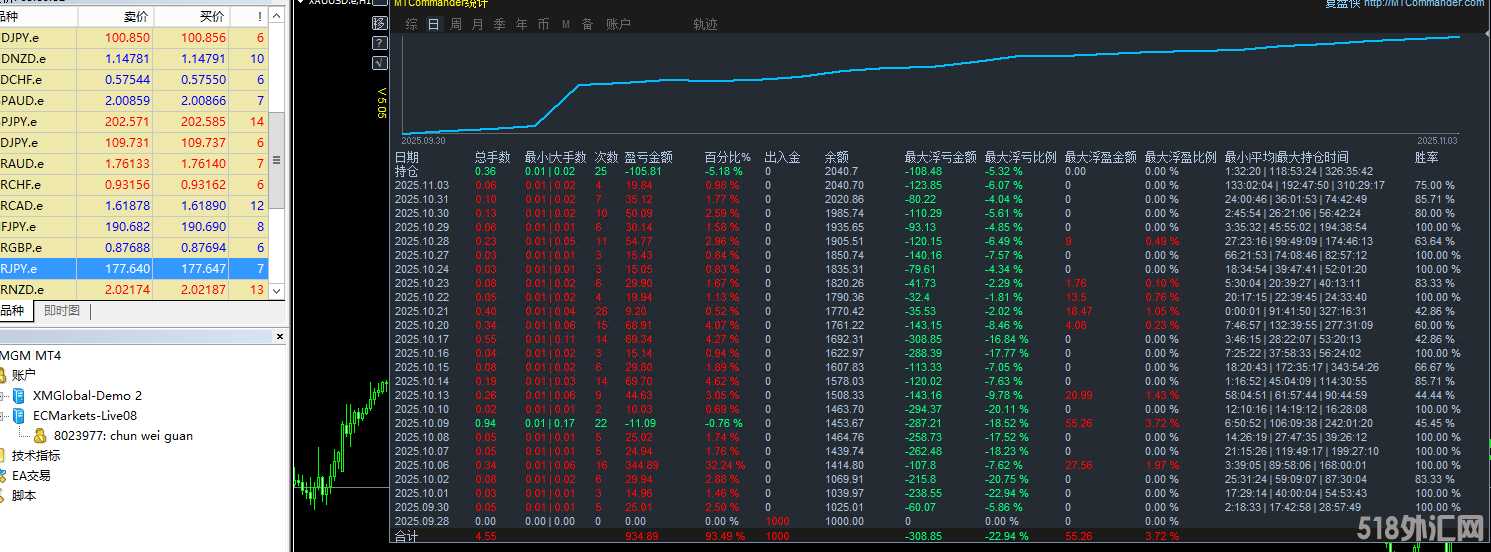Toggle the 月 monthly statistics view
Image resolution: width=1491 pixels, height=552 pixels.
(478, 24)
